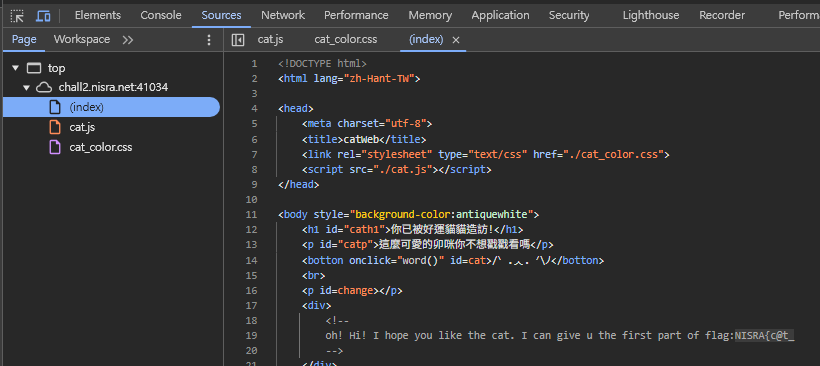Viewport: 820px width, 366px height.
Task: Open cat_color.css from the file tree
Action: [x=100, y=147]
